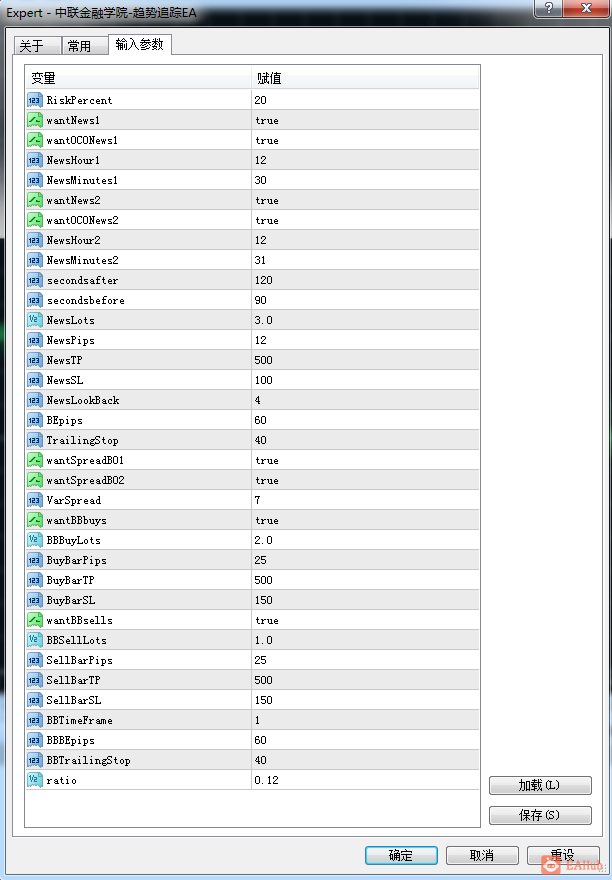Click the integer icon beside VarSpread
Image resolution: width=612 pixels, height=880 pixels.
pos(35,500)
